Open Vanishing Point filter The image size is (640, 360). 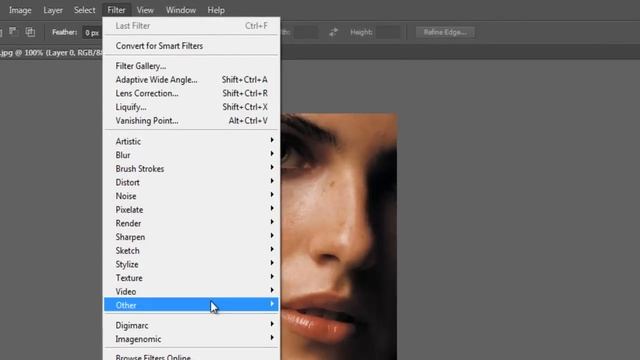(191, 121)
